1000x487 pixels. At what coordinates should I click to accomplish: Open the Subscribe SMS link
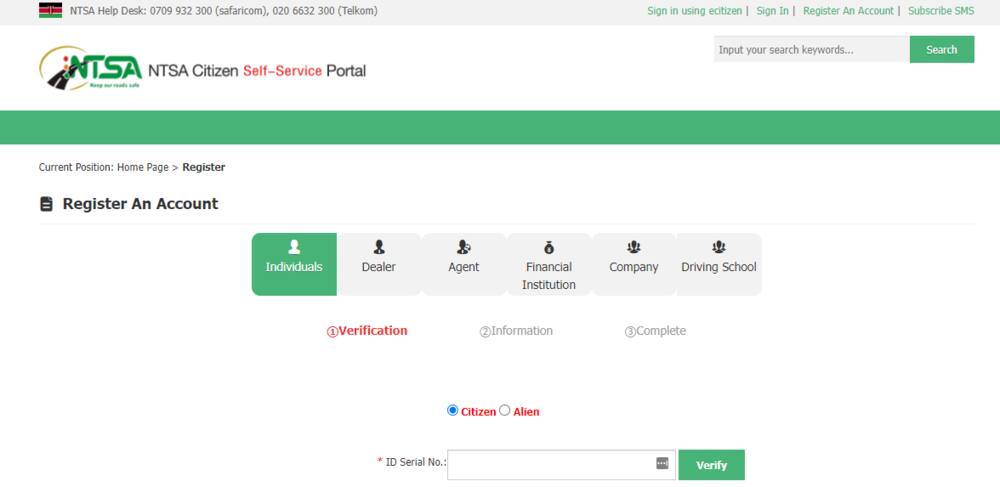coord(941,11)
